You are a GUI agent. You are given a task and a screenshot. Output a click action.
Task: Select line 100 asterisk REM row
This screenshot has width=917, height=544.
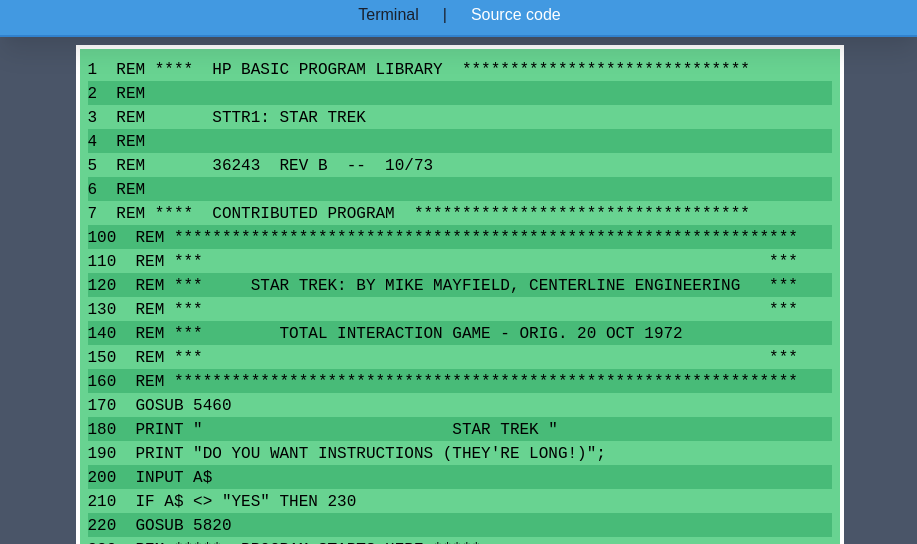[460, 237]
